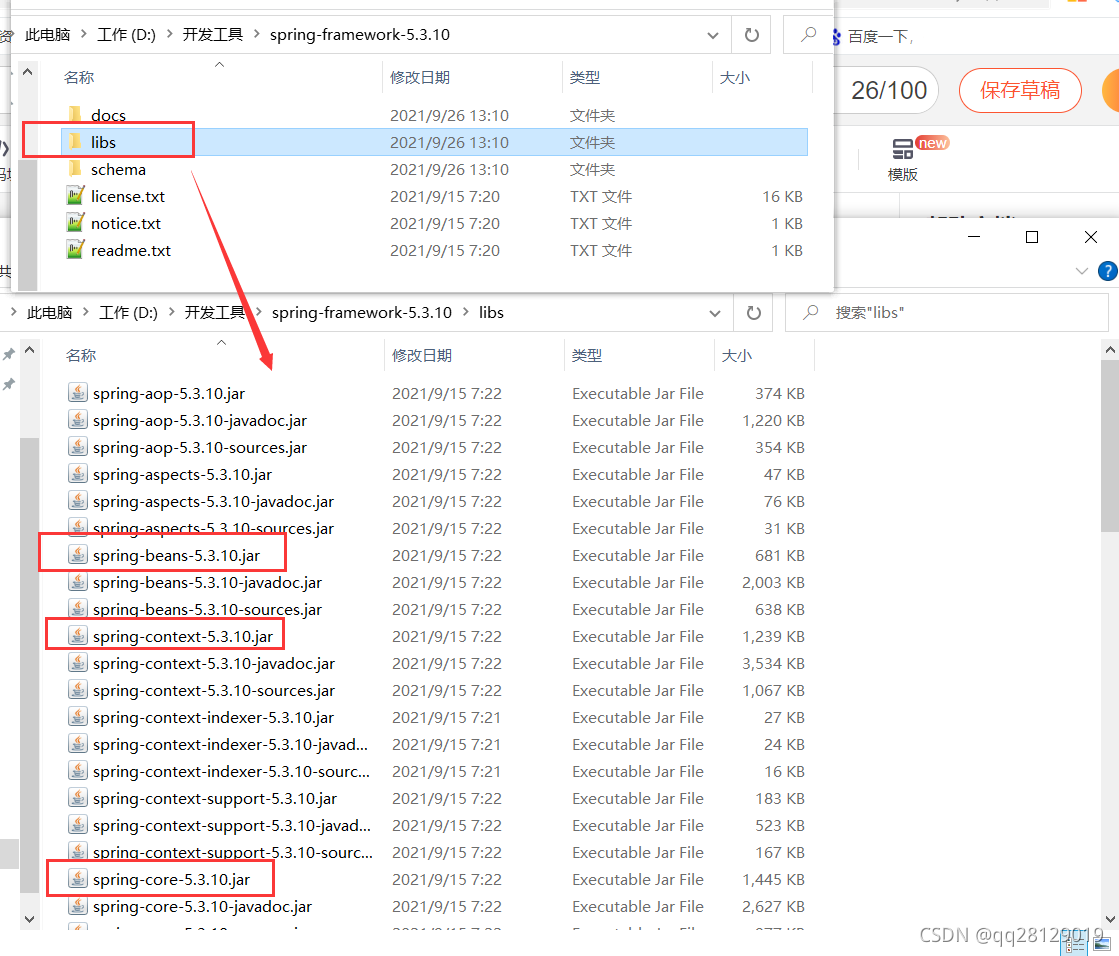Click the readme.txt file icon
The height and width of the screenshot is (956, 1119).
click(x=75, y=250)
